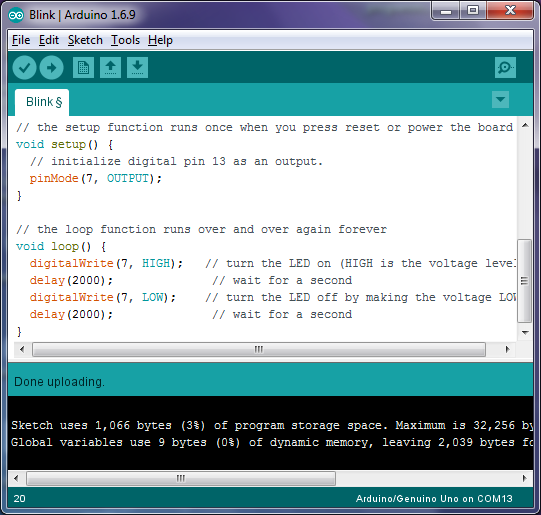Click the 'setup function runs once' comment
The image size is (541, 515).
pos(265,128)
